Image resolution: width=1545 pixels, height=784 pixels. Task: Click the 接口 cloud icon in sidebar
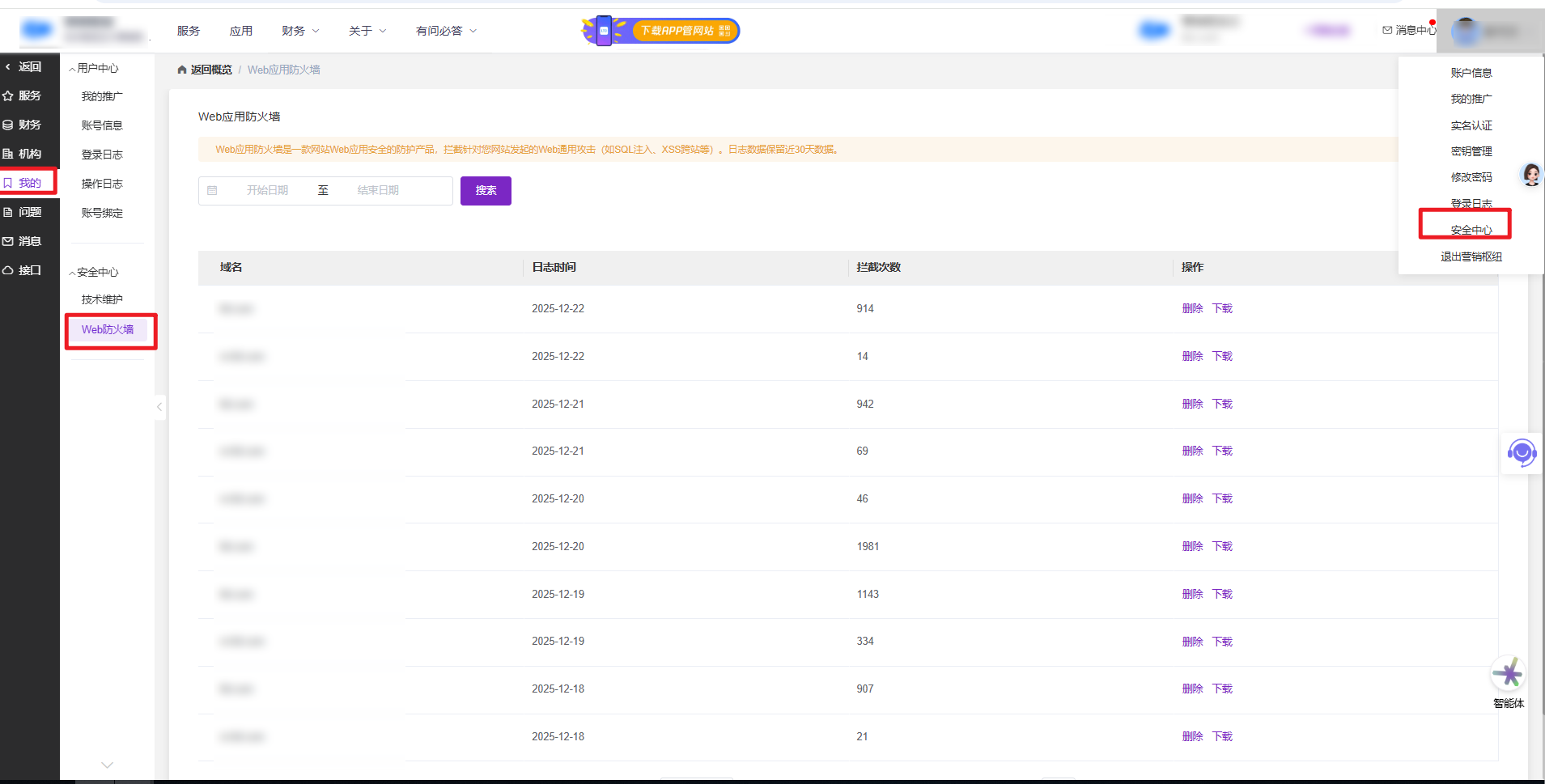coord(8,270)
